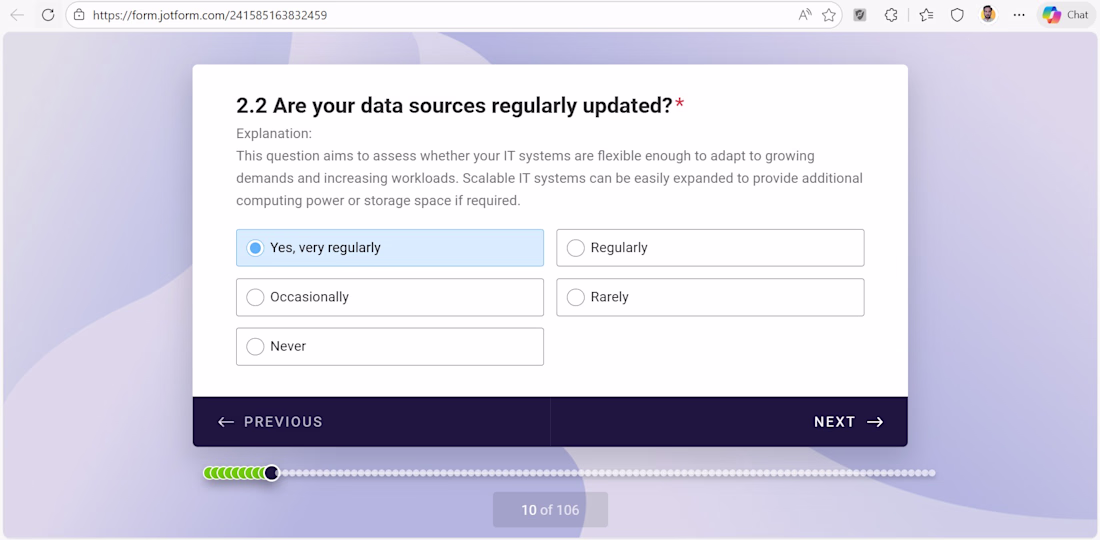Click the browser back arrow
Viewport: 1100px width, 540px height.
17,15
